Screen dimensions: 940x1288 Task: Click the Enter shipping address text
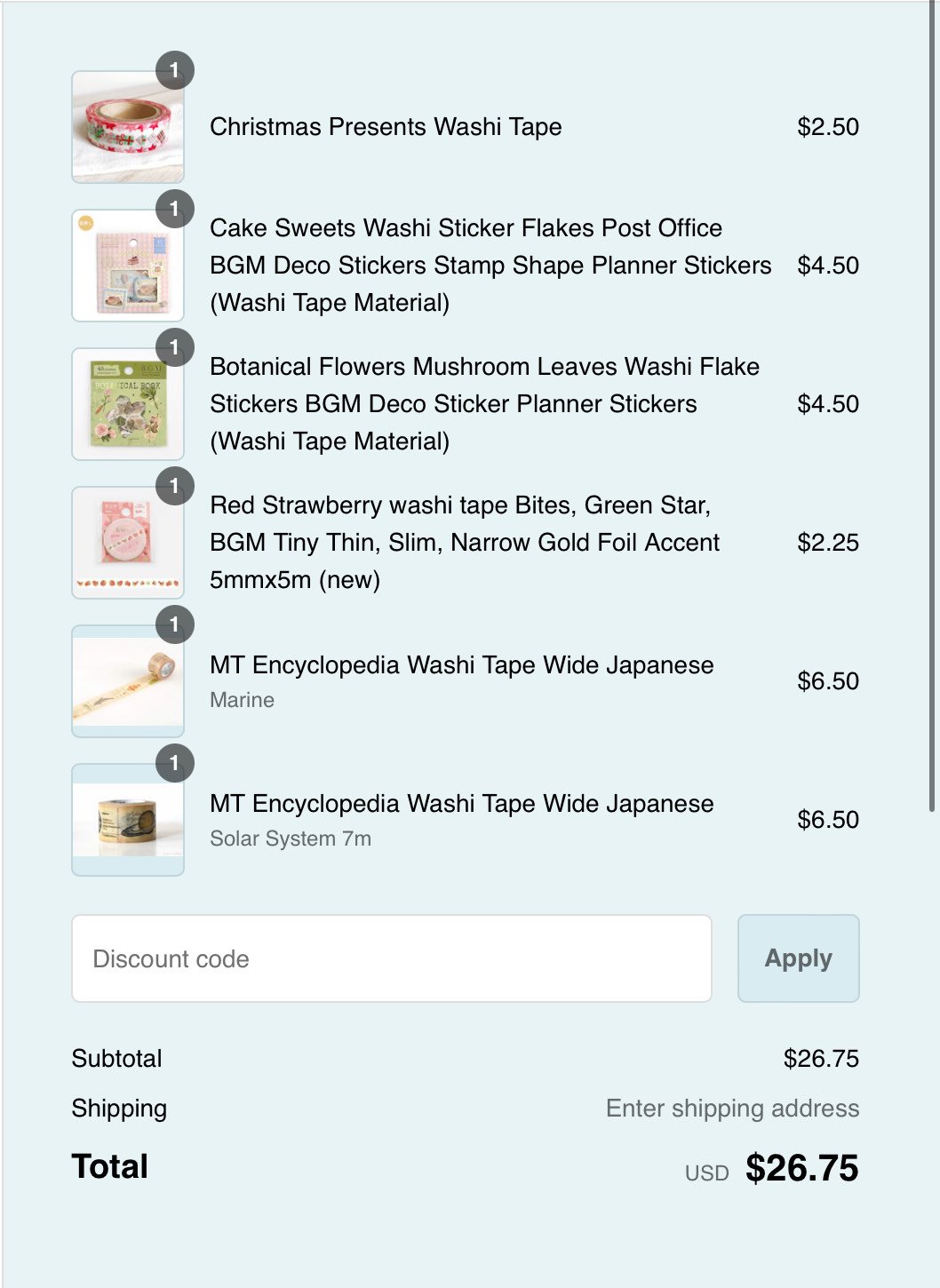(x=732, y=1109)
